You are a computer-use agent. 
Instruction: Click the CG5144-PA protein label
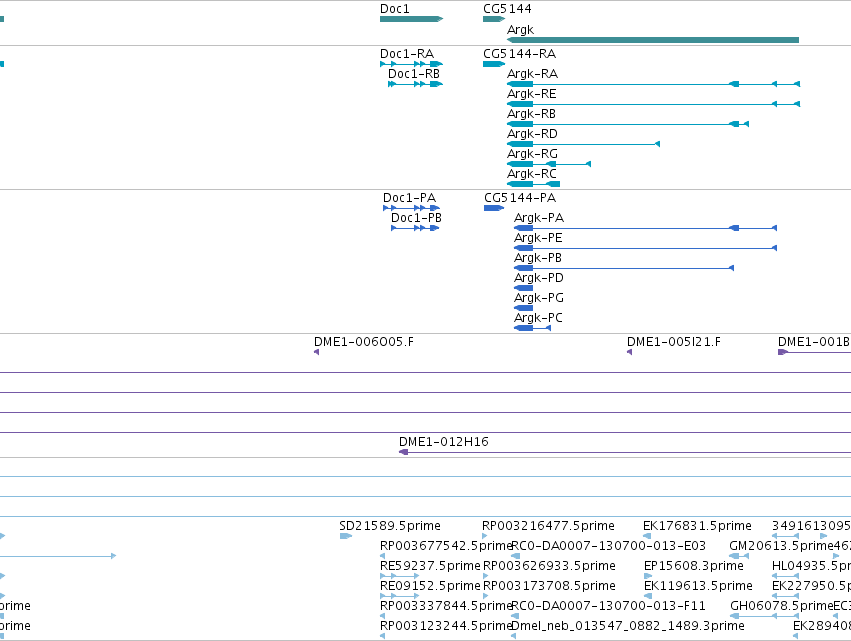(x=520, y=198)
